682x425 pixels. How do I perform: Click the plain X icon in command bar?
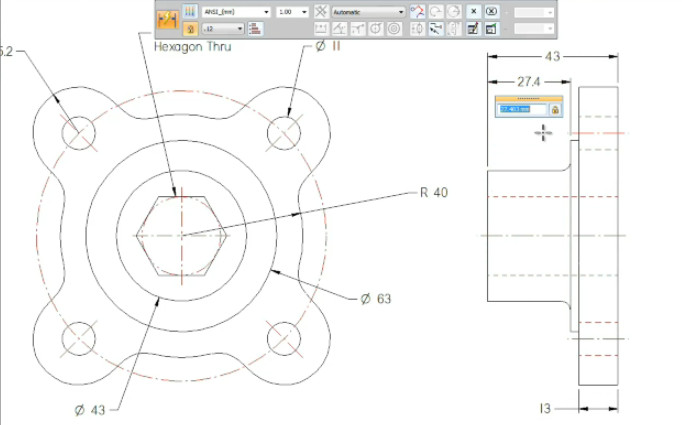click(473, 12)
